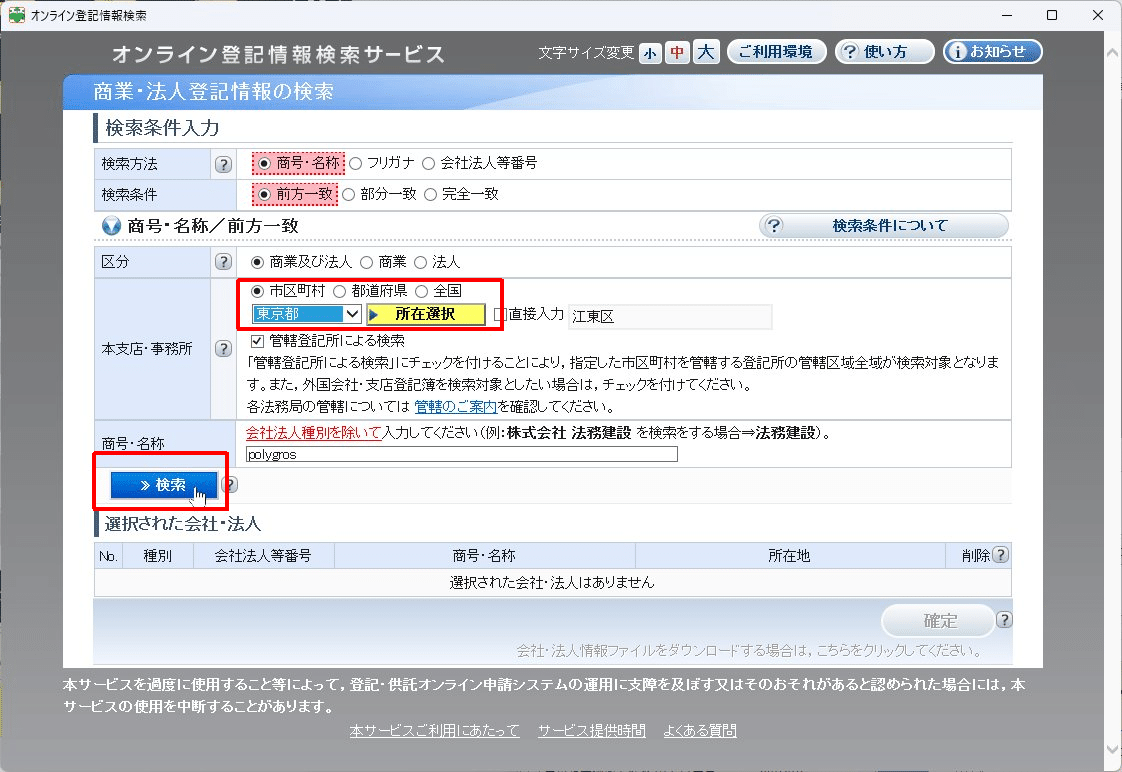Open the よくある質問 link
This screenshot has width=1122, height=772.
[700, 731]
